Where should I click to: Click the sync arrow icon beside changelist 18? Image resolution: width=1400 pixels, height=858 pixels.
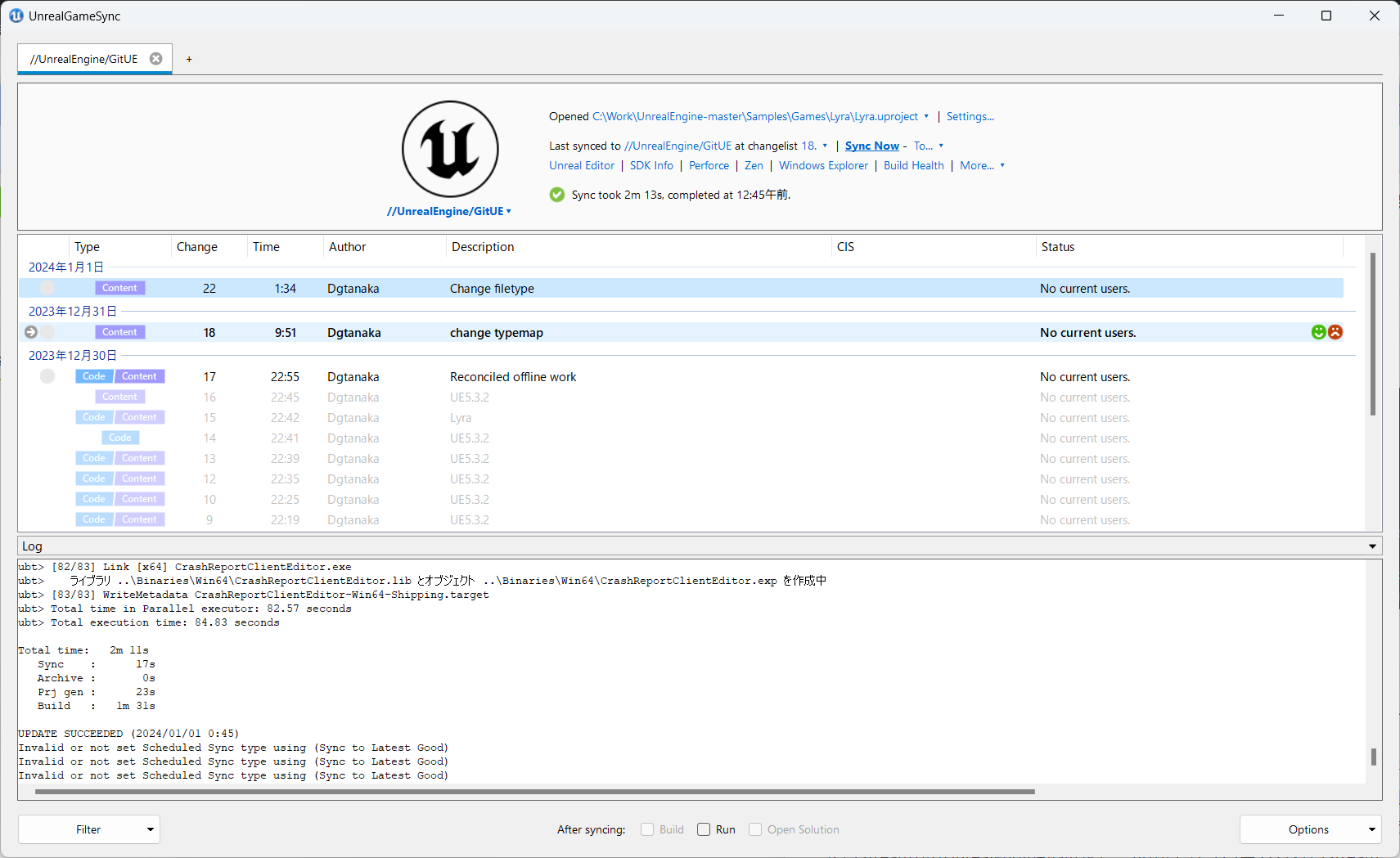click(x=30, y=332)
